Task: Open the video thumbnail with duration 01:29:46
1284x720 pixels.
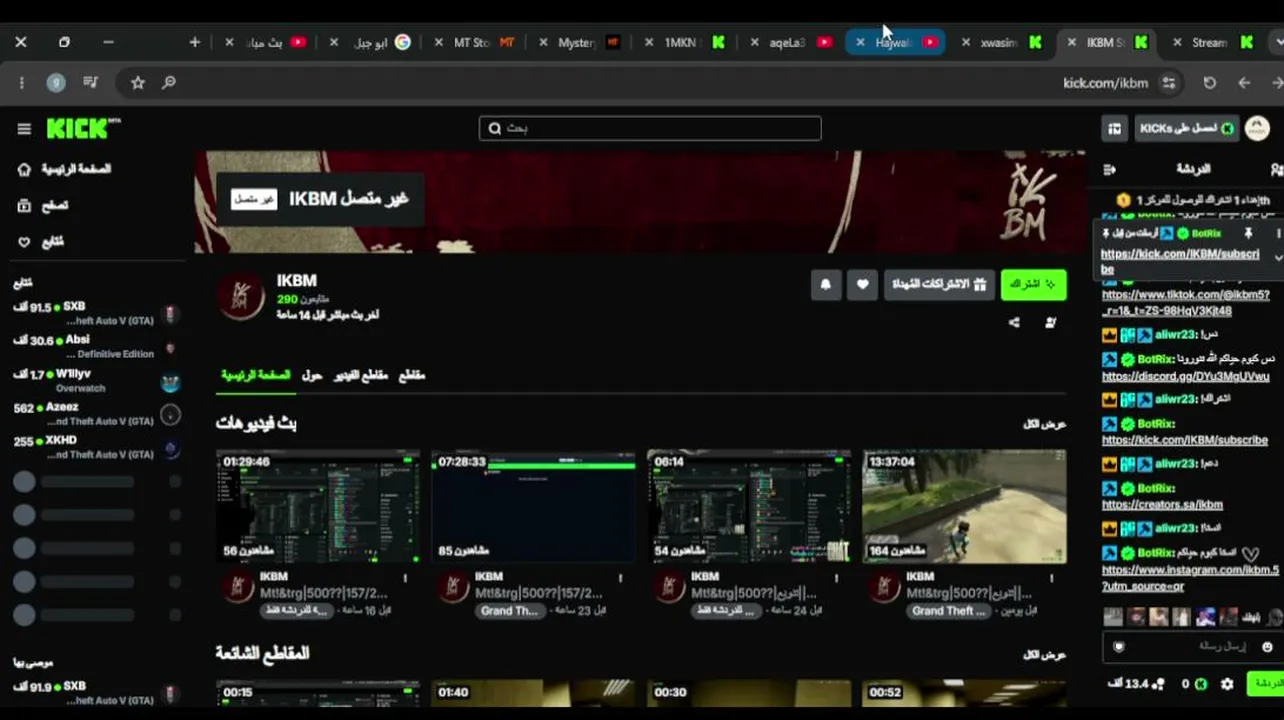Action: [x=318, y=507]
